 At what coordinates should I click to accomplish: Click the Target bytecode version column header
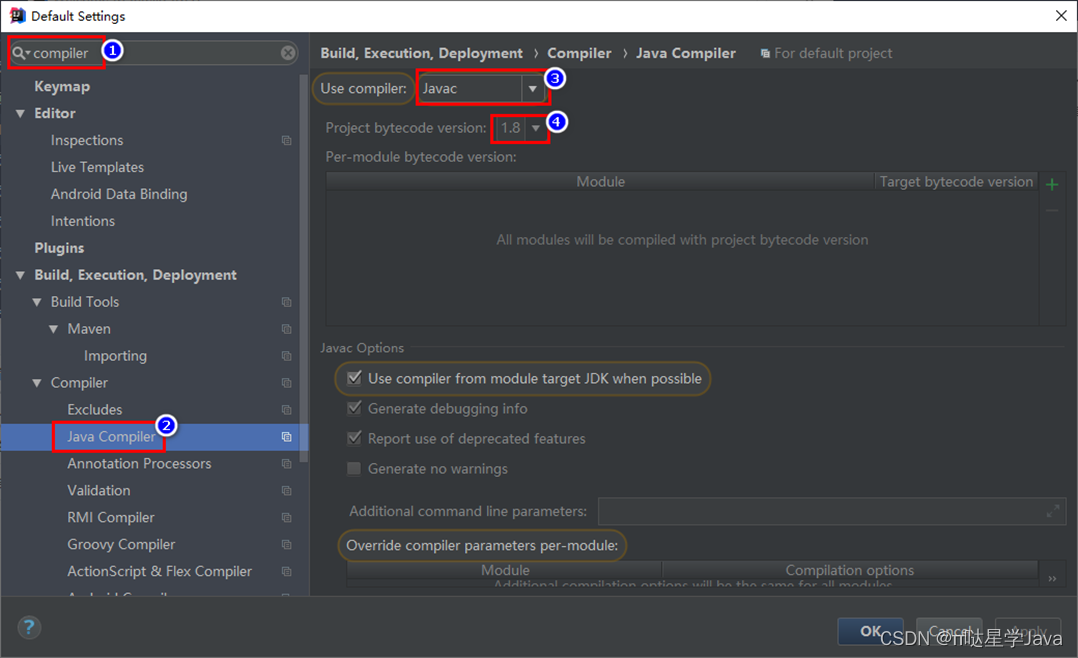[x=956, y=182]
